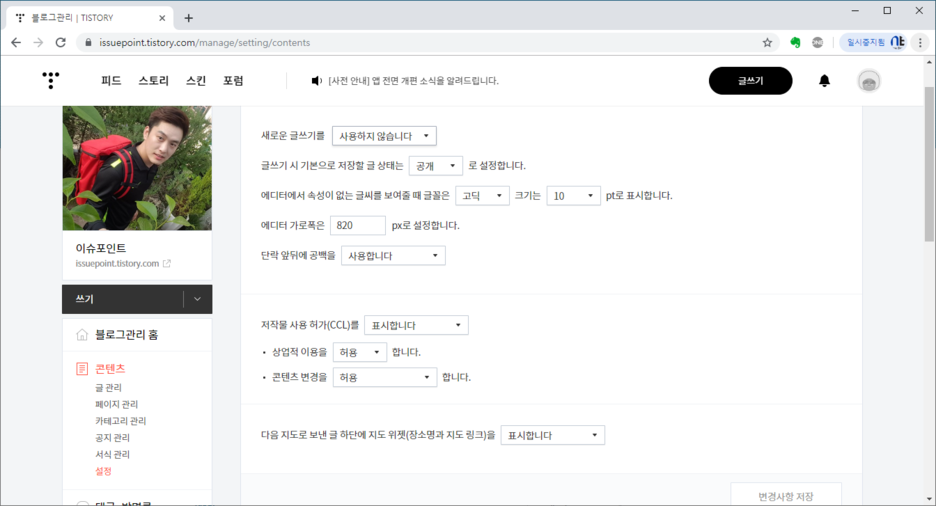The image size is (936, 506).
Task: Select 카테고리 관리 in sidebar
Action: pyautogui.click(x=121, y=421)
